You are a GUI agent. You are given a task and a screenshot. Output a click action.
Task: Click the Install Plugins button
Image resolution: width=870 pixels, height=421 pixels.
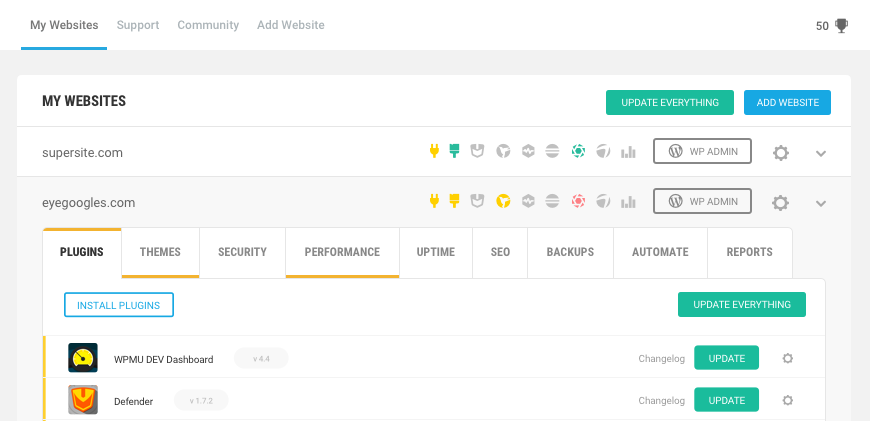[119, 305]
